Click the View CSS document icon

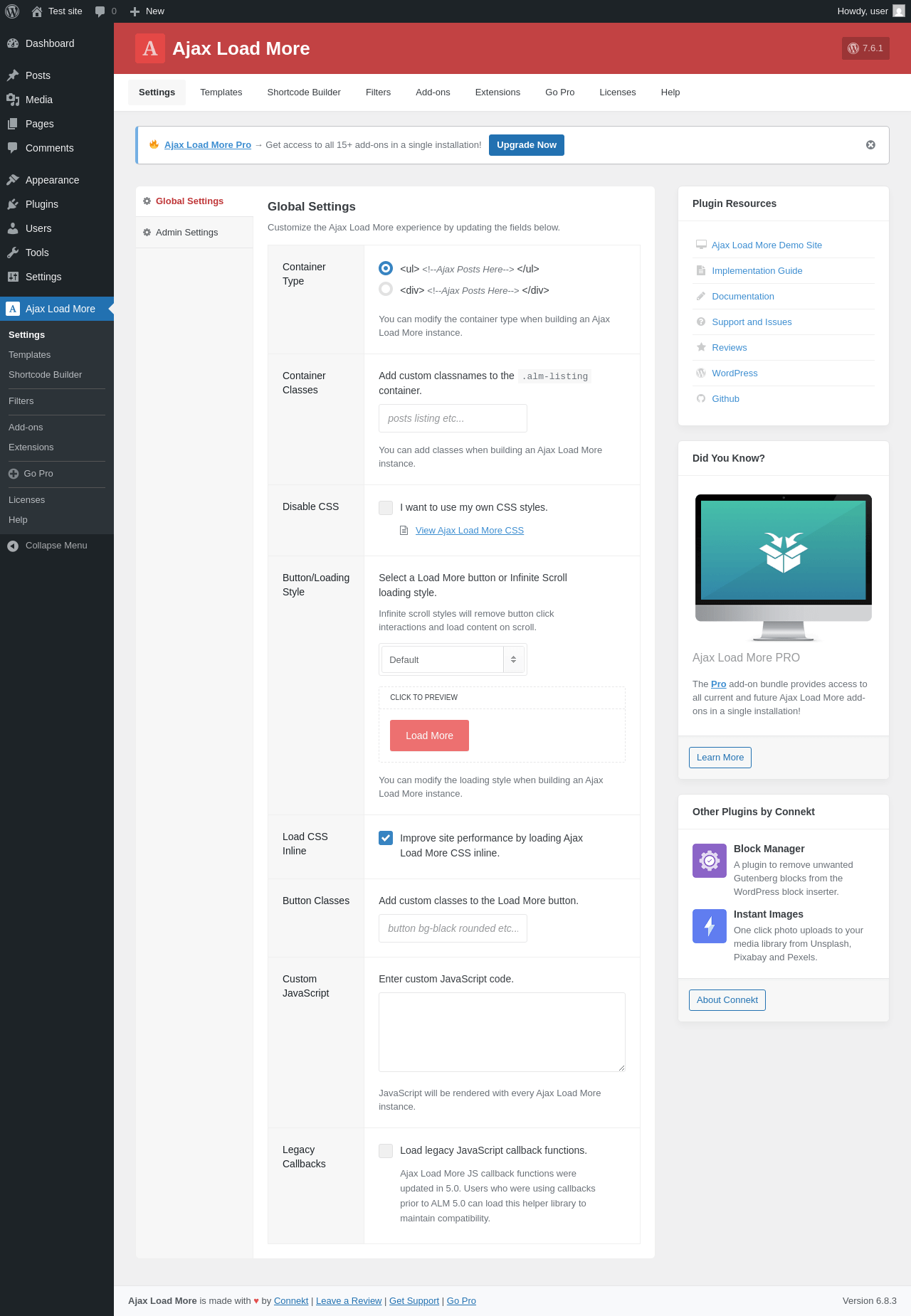tap(404, 531)
